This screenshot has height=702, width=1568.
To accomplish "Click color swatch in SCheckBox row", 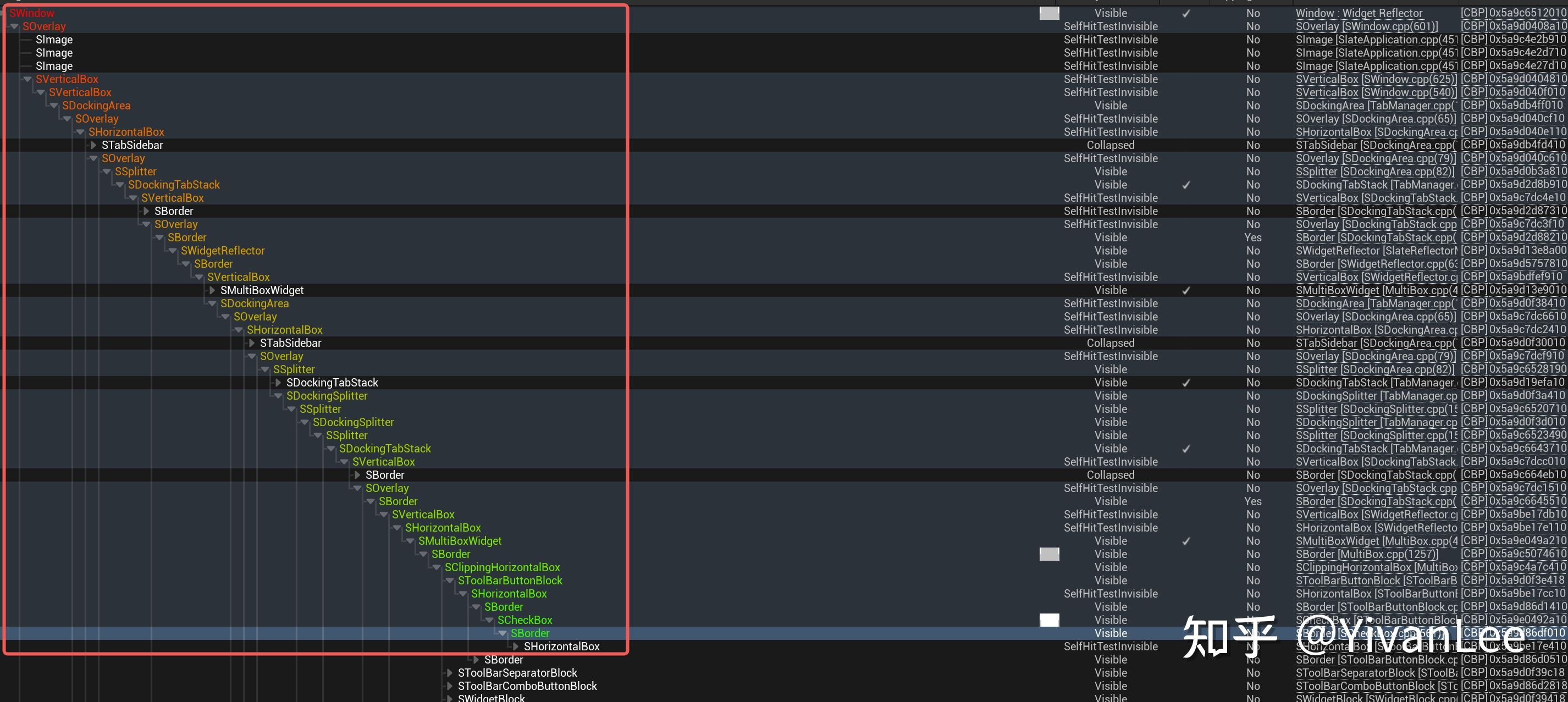I will pos(1049,621).
